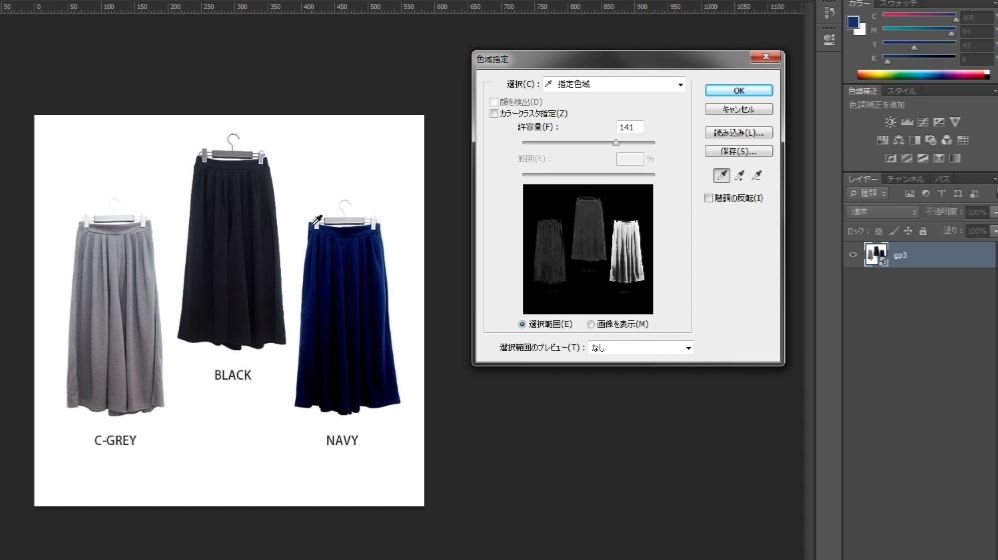The width and height of the screenshot is (998, 560).
Task: Pick a color from the spectrum ramp
Action: pyautogui.click(x=923, y=74)
